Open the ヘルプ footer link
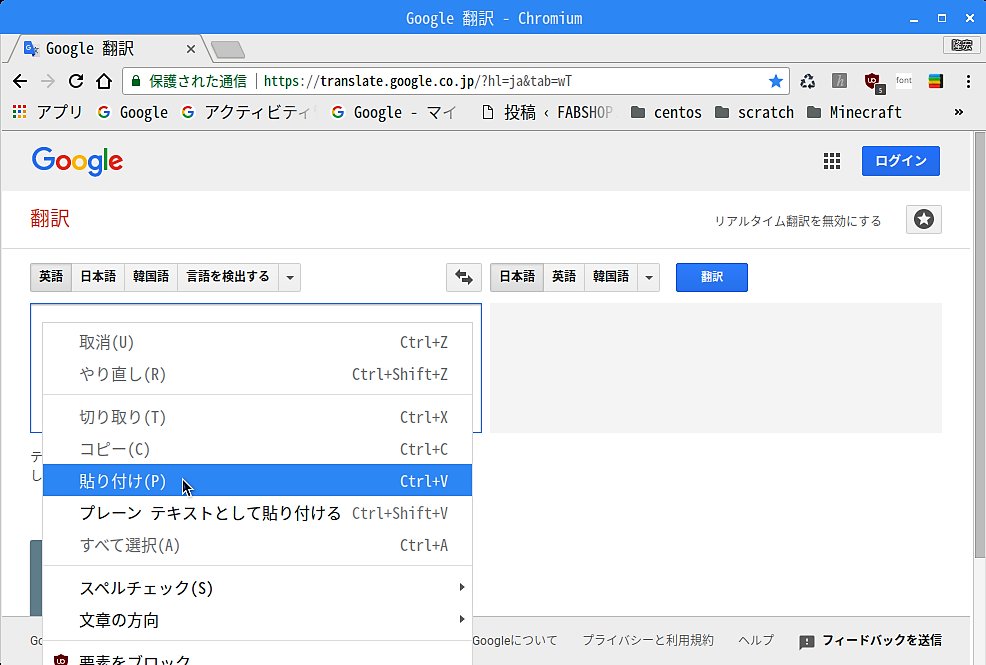The width and height of the screenshot is (986, 665). click(756, 640)
